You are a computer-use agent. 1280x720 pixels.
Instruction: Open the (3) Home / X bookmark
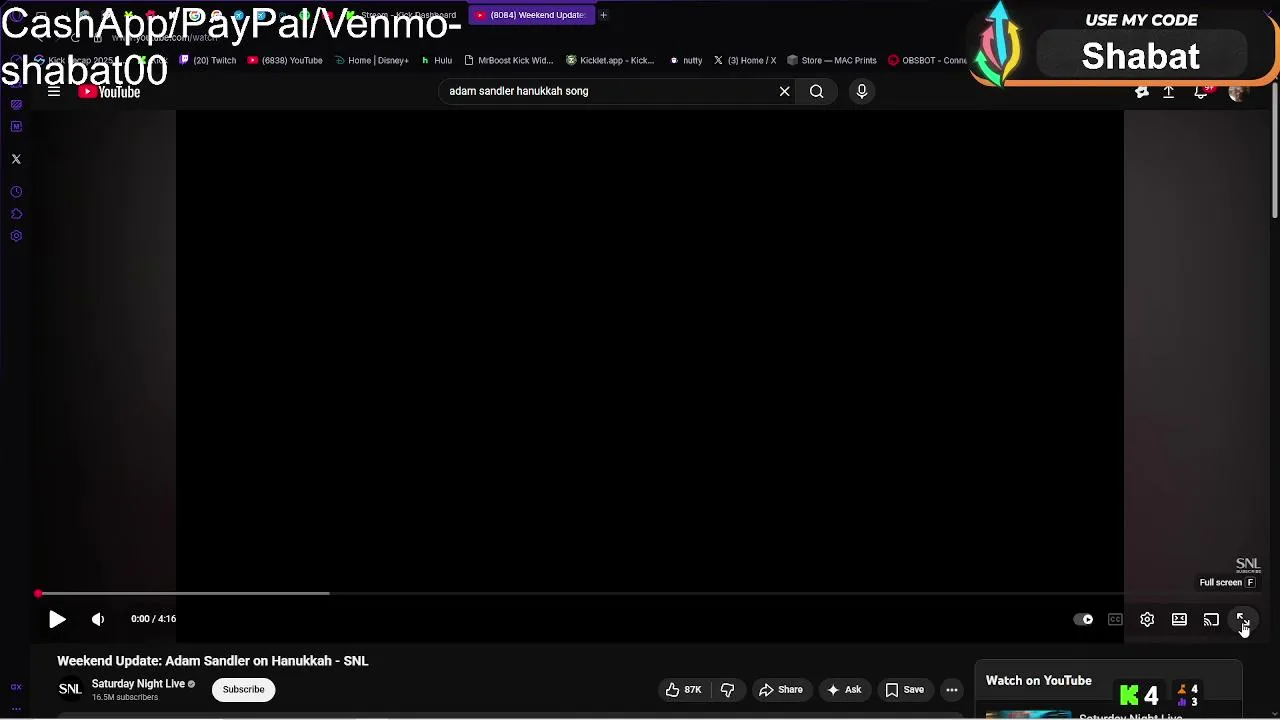click(x=745, y=60)
